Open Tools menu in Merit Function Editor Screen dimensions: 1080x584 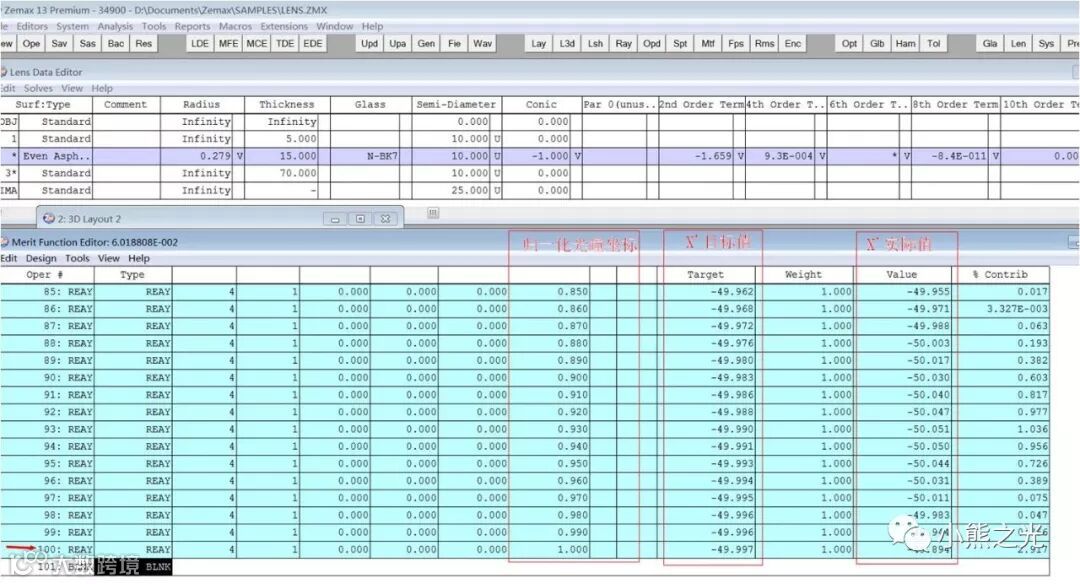point(77,258)
